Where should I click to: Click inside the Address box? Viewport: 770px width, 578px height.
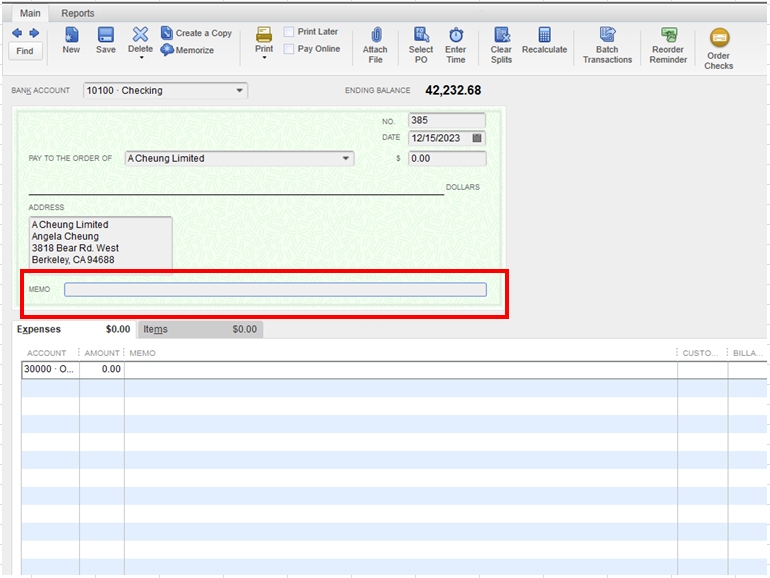tap(101, 242)
